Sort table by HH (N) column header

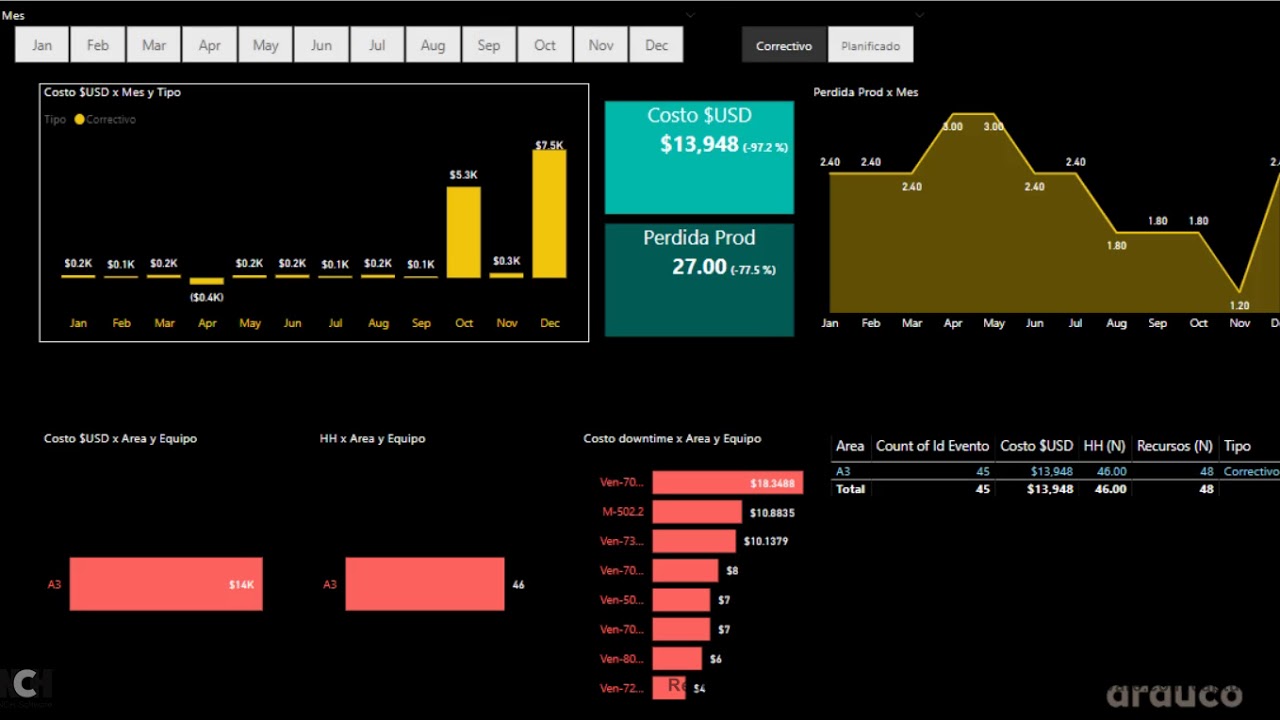pos(1104,446)
